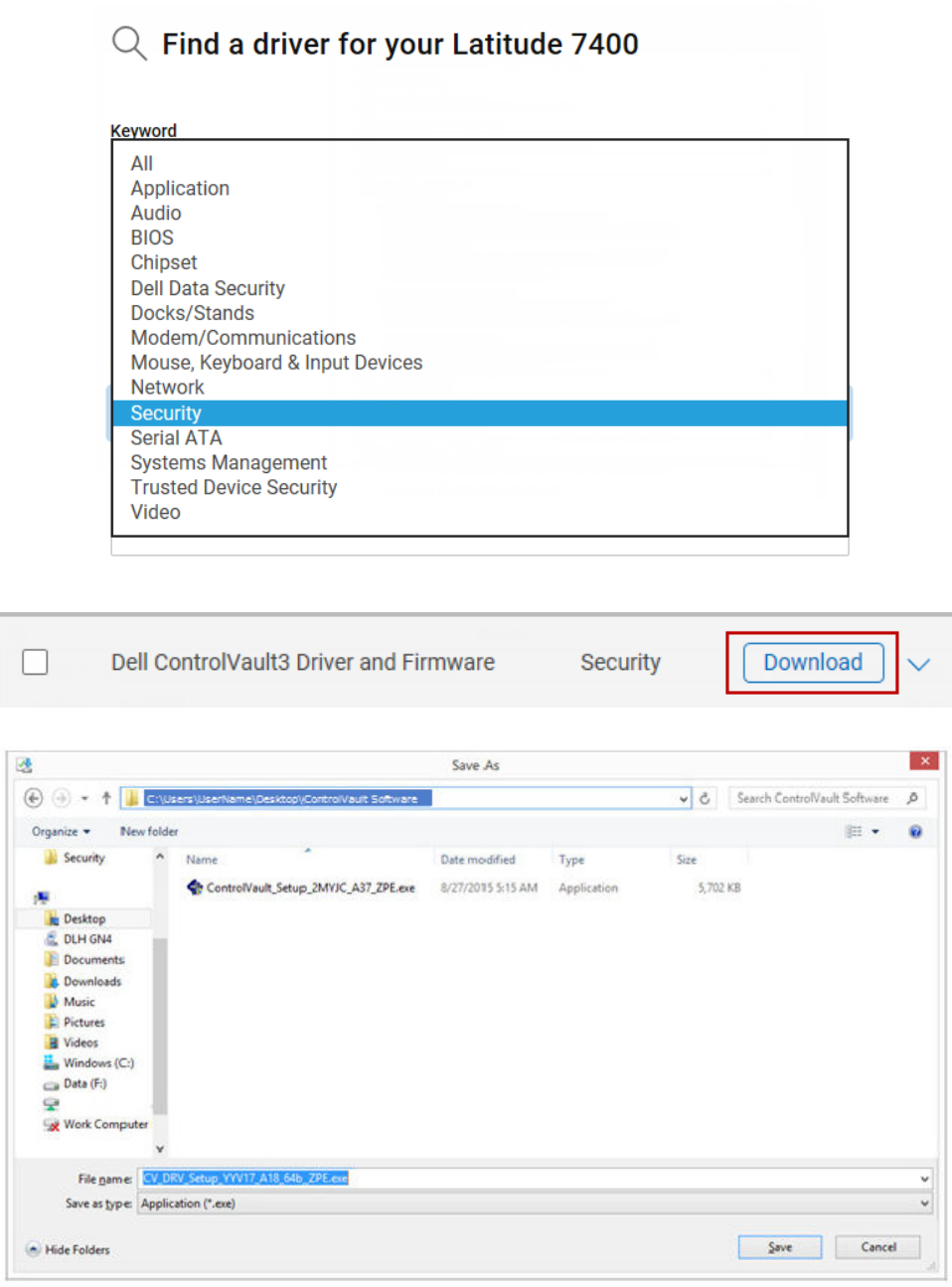
Task: Sort files by the Size column
Action: (687, 860)
